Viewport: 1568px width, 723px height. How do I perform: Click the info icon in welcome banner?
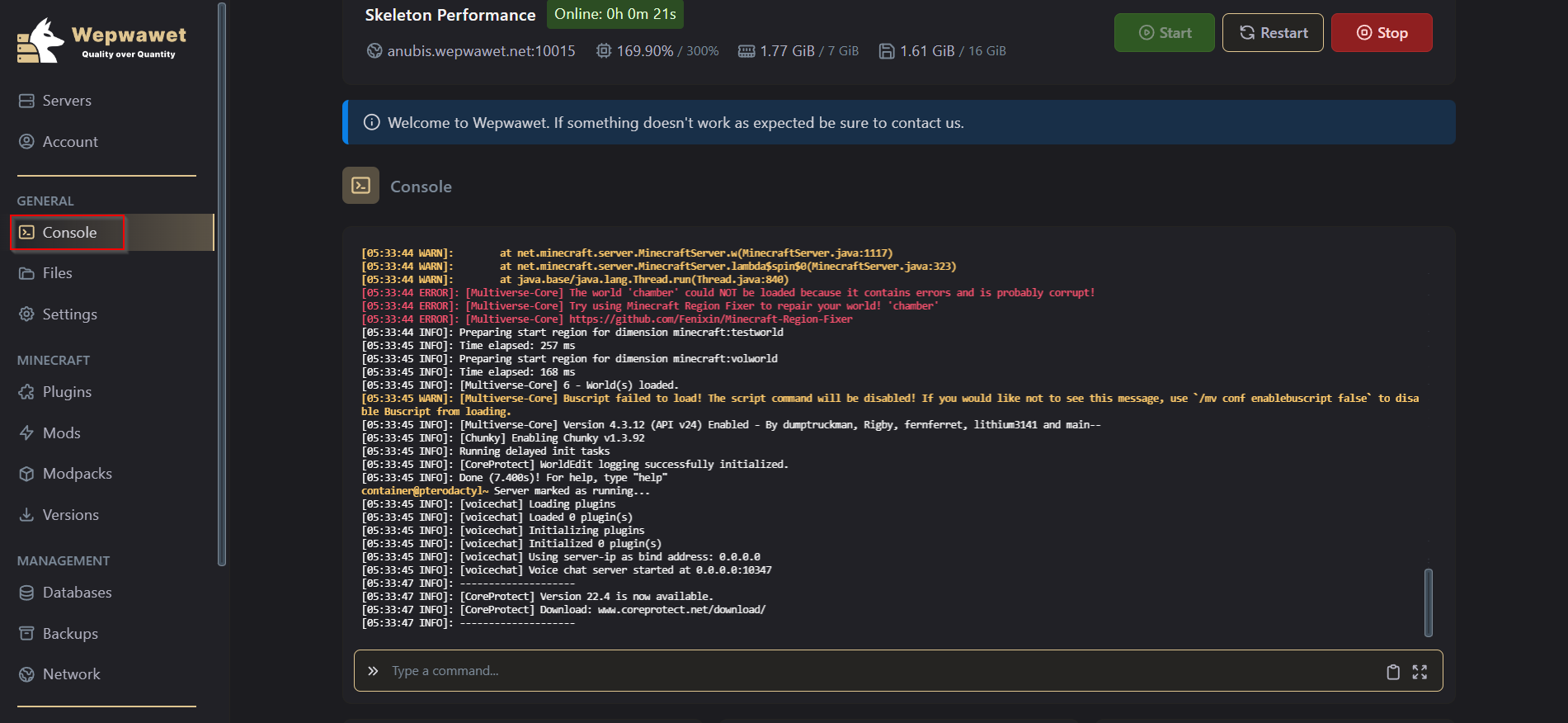pos(372,123)
